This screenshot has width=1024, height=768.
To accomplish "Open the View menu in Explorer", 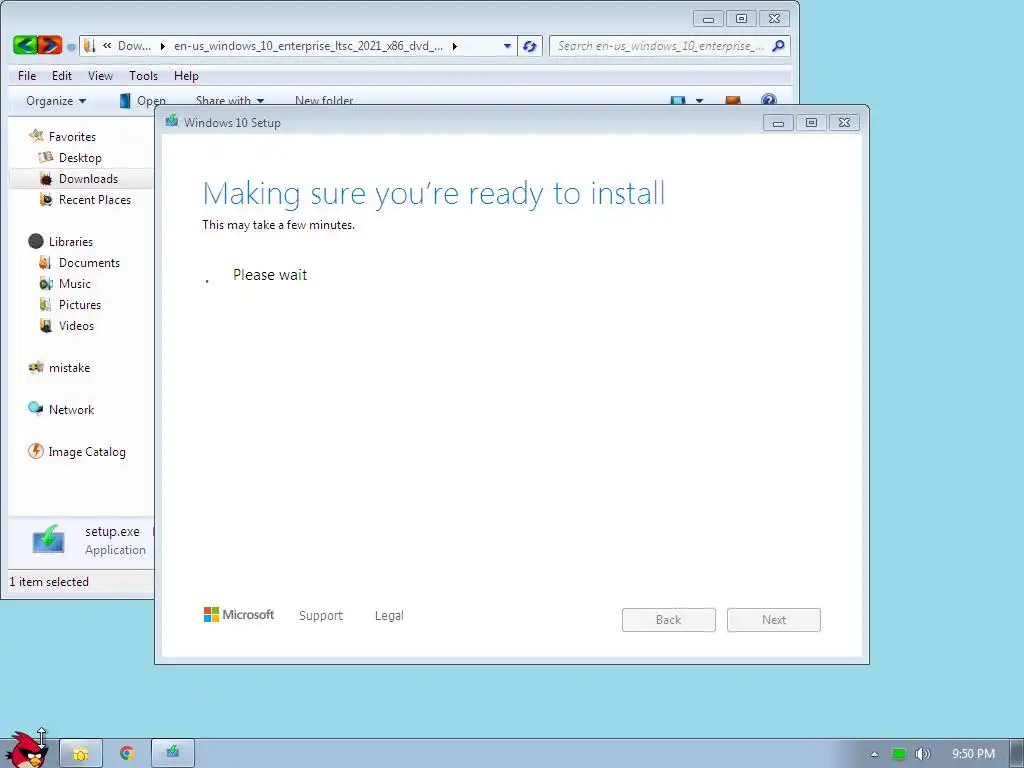I will coord(101,76).
